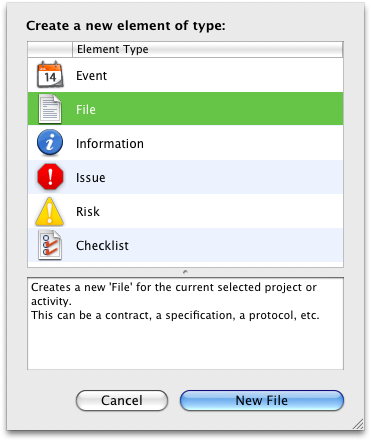Select the Risk element type text
The image size is (371, 441).
click(88, 212)
